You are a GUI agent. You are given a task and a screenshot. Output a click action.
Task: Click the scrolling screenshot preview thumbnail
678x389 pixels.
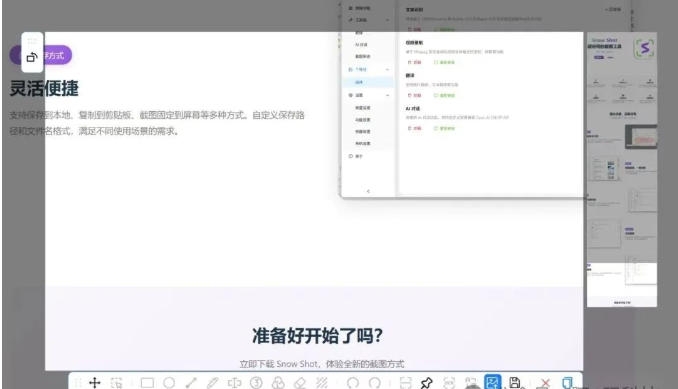pyautogui.click(x=622, y=169)
